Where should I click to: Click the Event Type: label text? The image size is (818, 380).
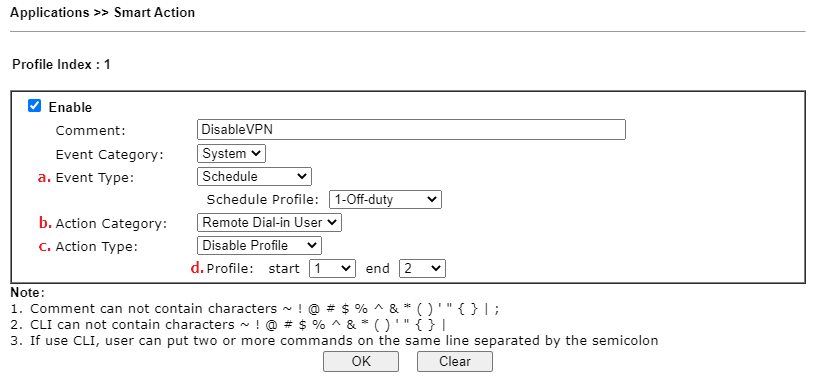[94, 177]
